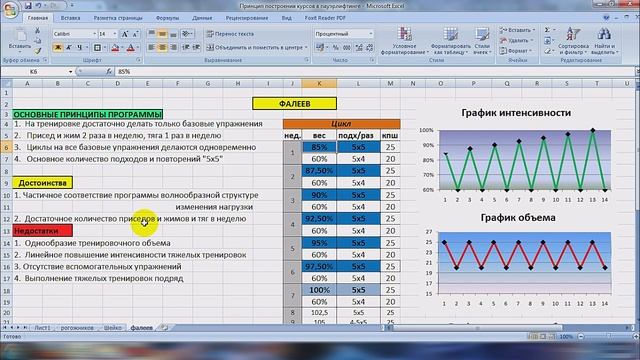
Task: Open Найти и выделить binoculars tool
Action: point(604,41)
